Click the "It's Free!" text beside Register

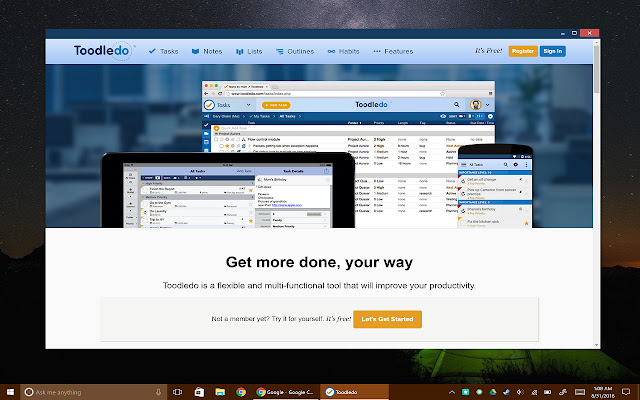(489, 51)
